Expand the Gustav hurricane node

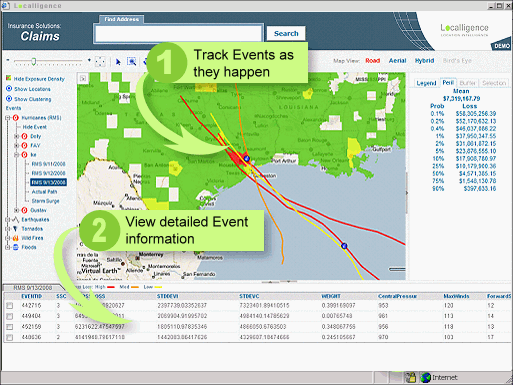click(x=16, y=210)
